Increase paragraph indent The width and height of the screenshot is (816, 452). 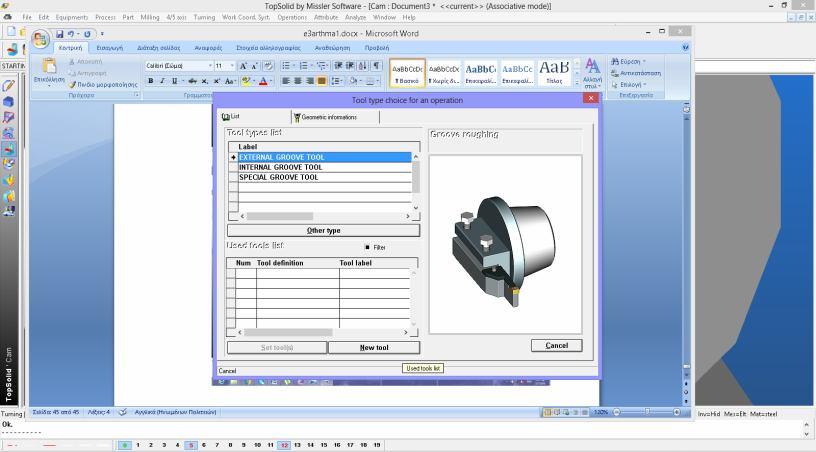[350, 66]
